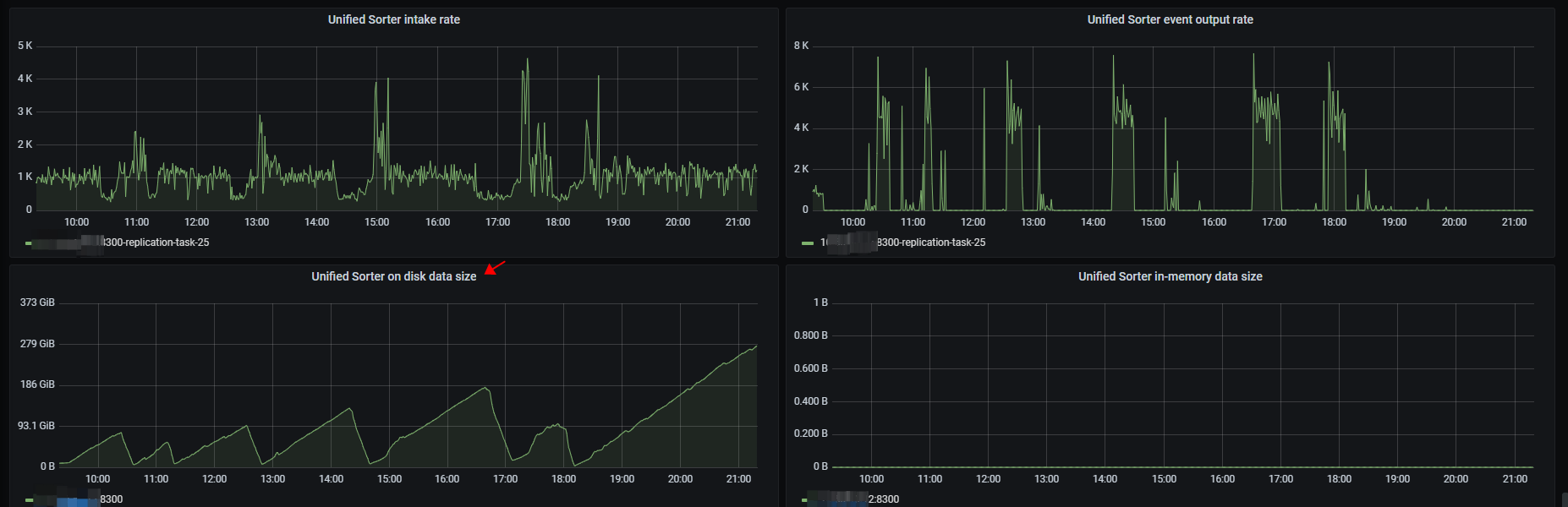
Task: Click the 373 GiB y-axis label
Action: [37, 303]
